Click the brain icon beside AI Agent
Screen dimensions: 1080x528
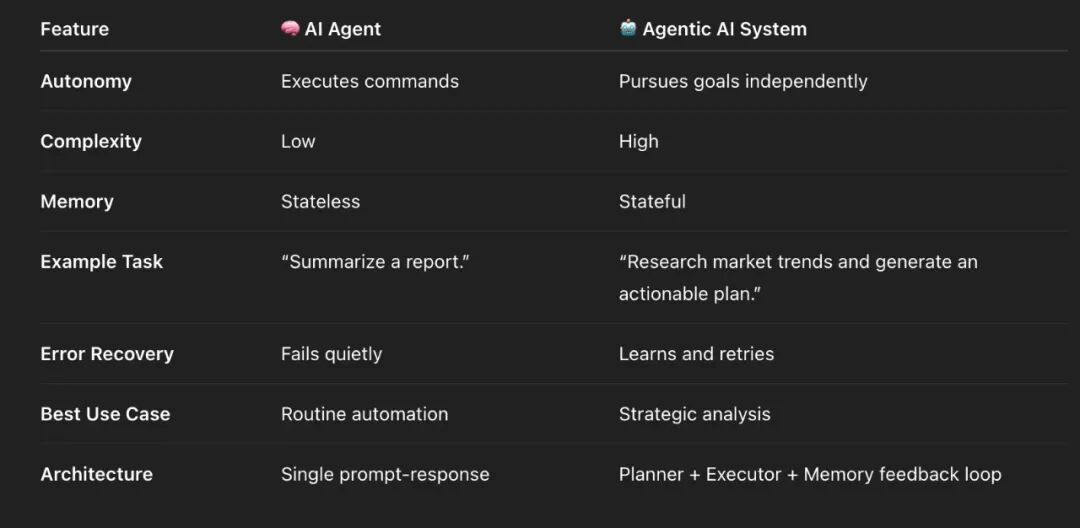coord(290,29)
